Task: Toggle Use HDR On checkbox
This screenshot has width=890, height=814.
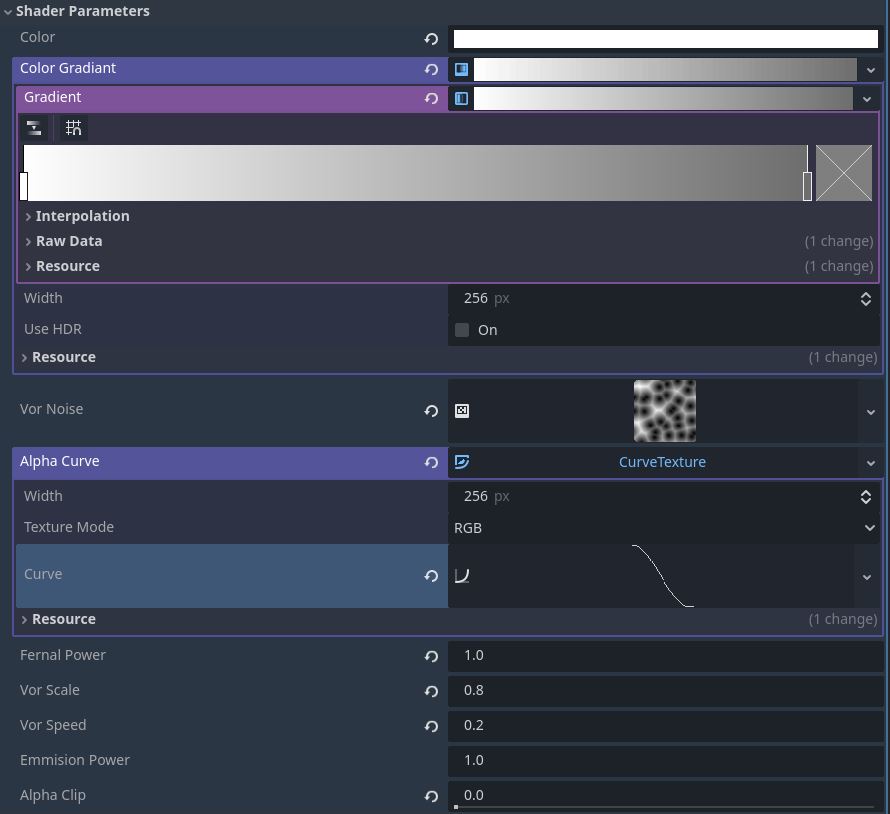Action: pyautogui.click(x=462, y=330)
